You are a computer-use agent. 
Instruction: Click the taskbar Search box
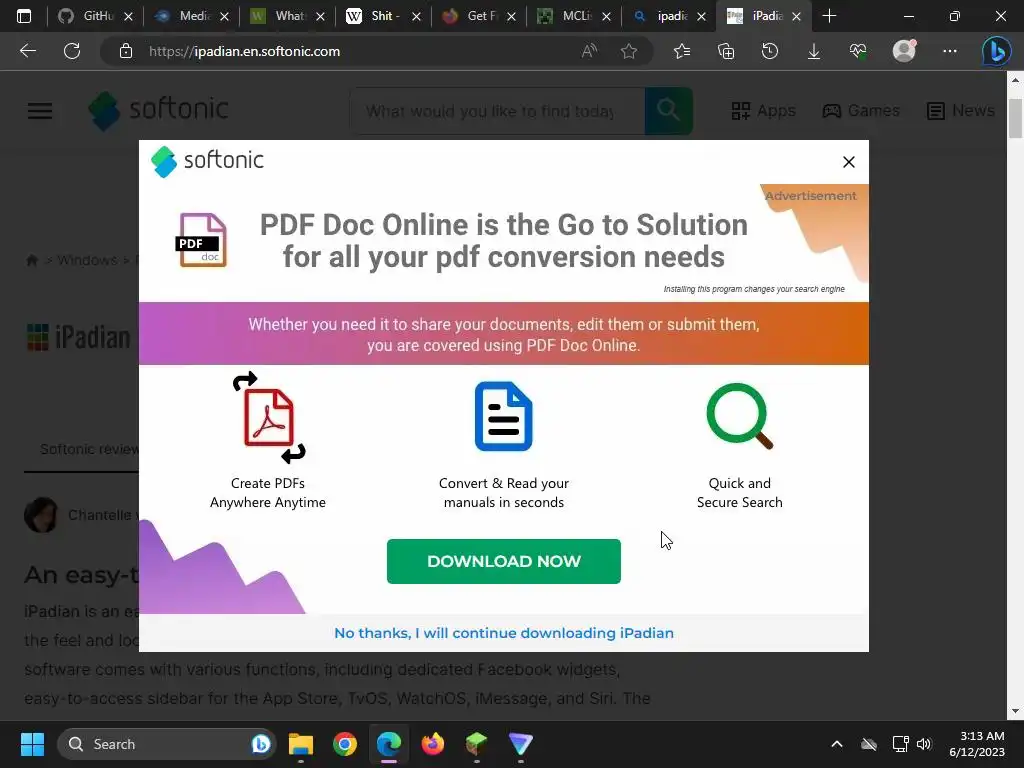[x=167, y=744]
